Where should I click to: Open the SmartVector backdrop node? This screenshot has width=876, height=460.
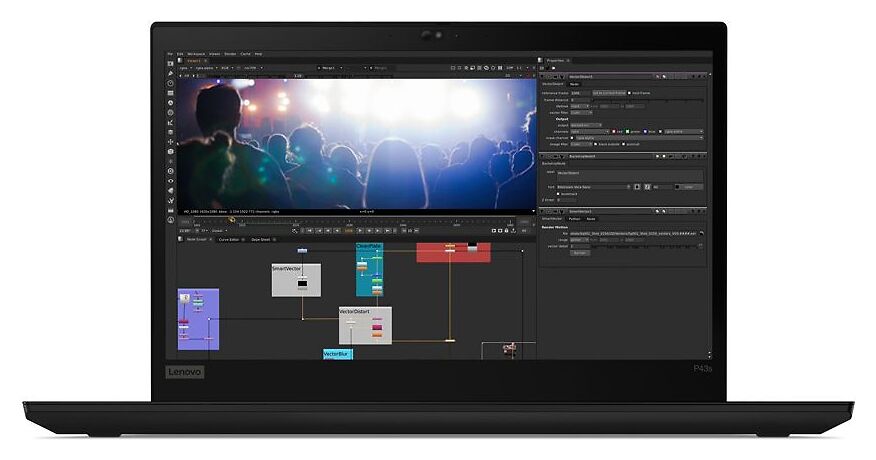click(296, 280)
